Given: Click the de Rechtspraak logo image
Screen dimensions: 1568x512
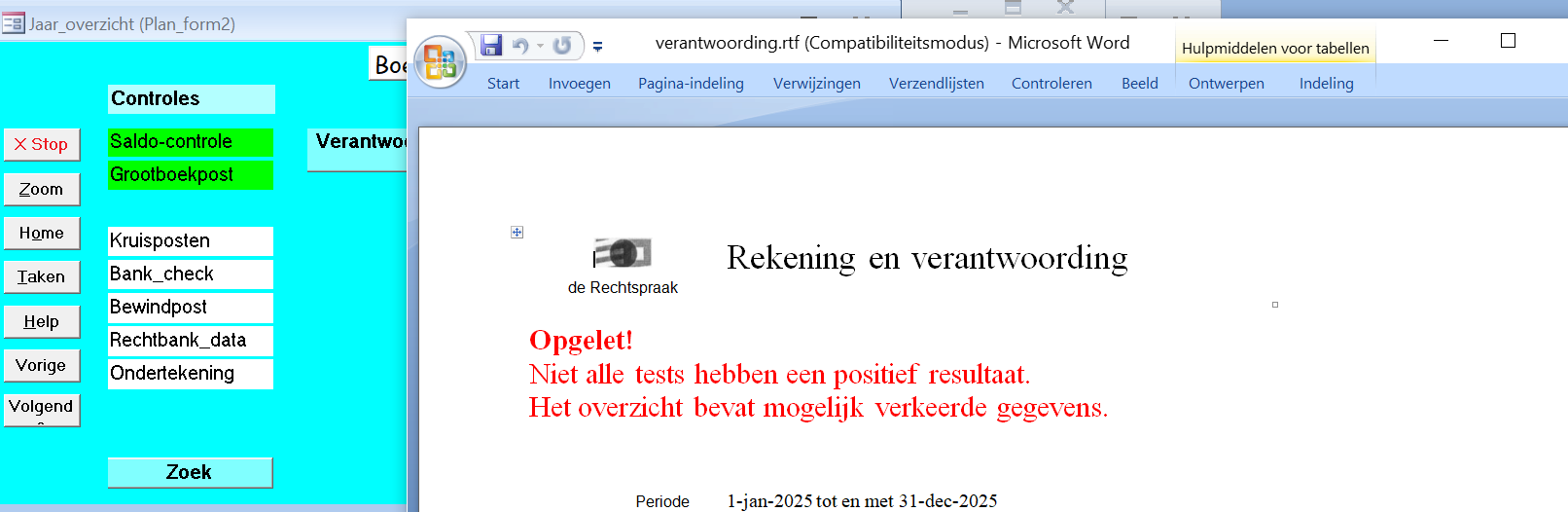Looking at the screenshot, I should tap(623, 253).
